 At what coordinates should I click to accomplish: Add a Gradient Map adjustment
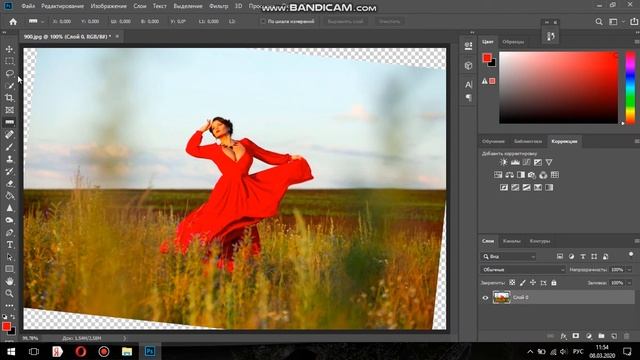549,188
